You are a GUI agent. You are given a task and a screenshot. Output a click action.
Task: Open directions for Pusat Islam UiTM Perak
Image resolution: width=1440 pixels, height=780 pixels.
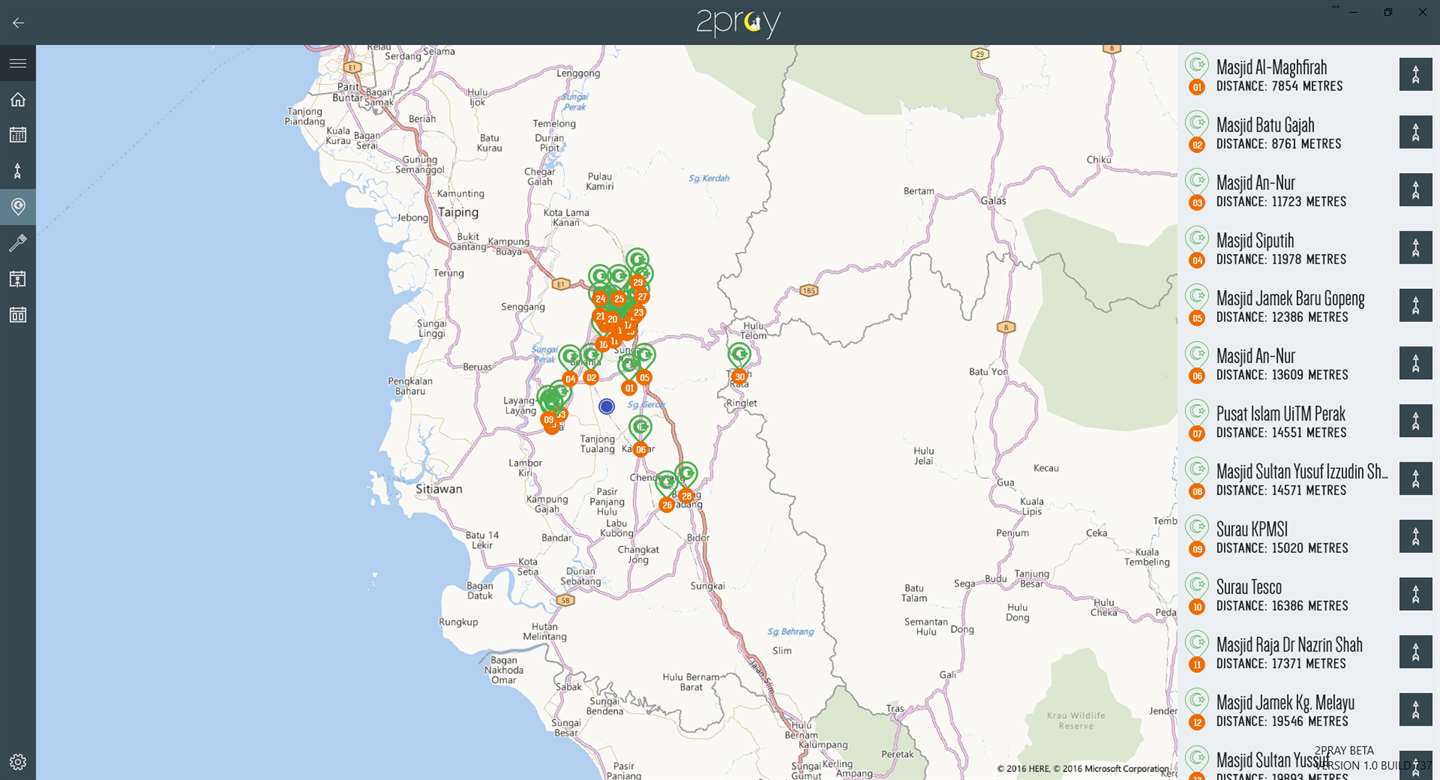pyautogui.click(x=1415, y=421)
